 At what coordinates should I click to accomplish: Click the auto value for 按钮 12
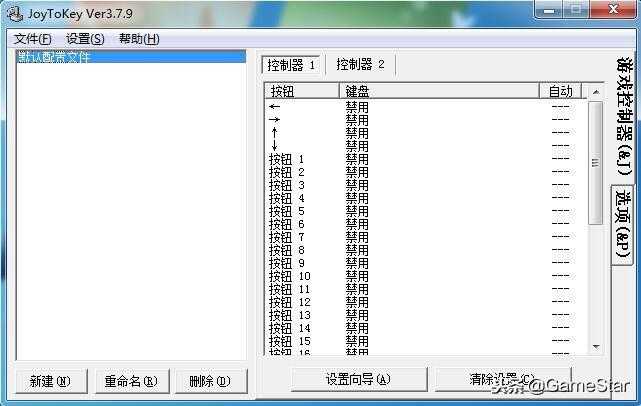(560, 302)
